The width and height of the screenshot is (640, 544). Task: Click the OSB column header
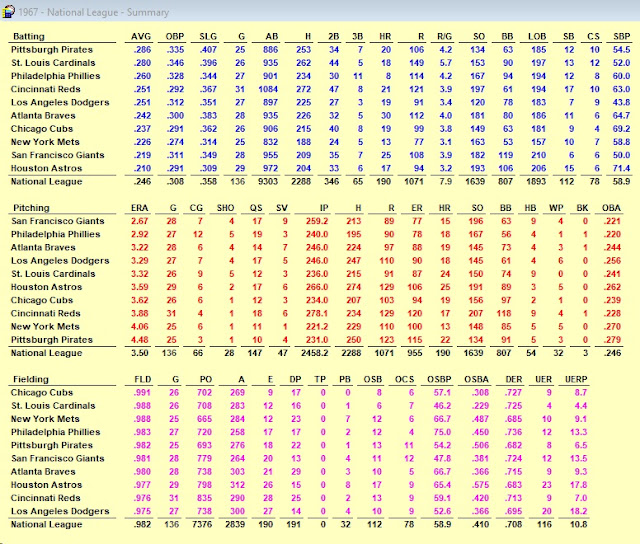372,379
